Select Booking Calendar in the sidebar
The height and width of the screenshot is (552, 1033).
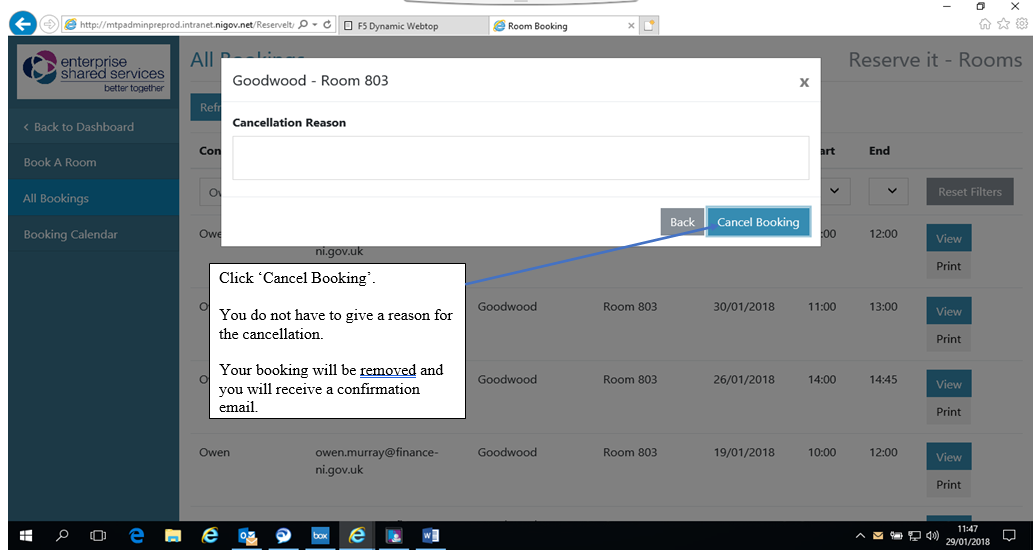[70, 234]
